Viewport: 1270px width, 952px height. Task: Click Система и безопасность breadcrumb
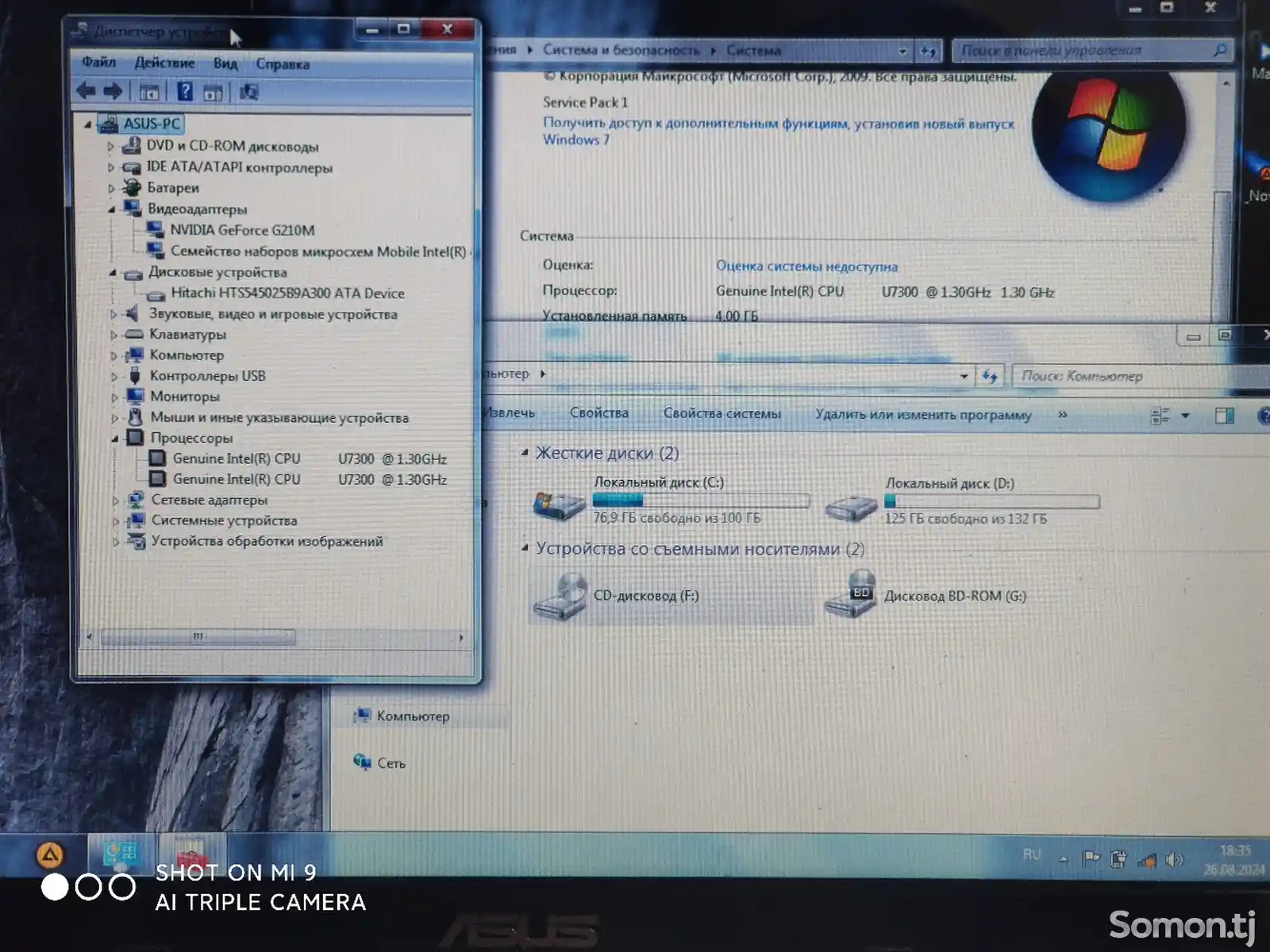point(621,50)
